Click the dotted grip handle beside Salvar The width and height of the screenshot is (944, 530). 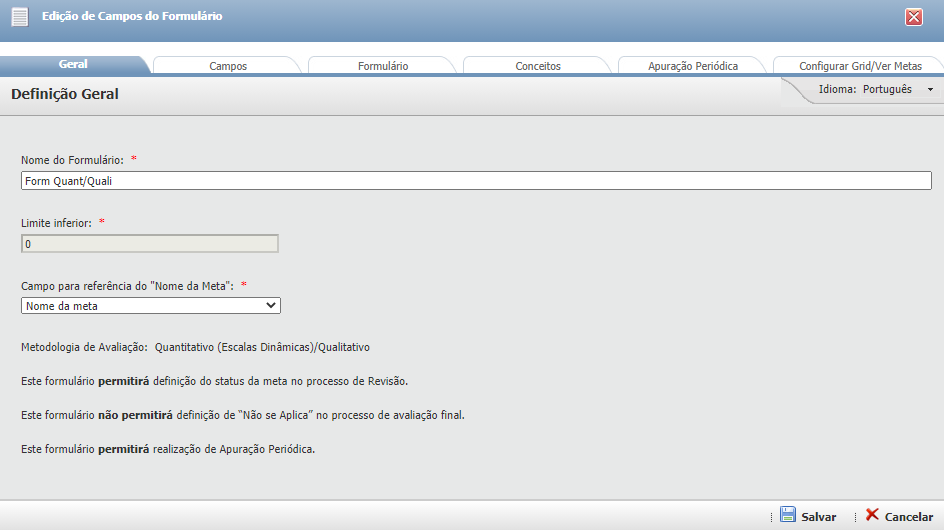(x=772, y=517)
